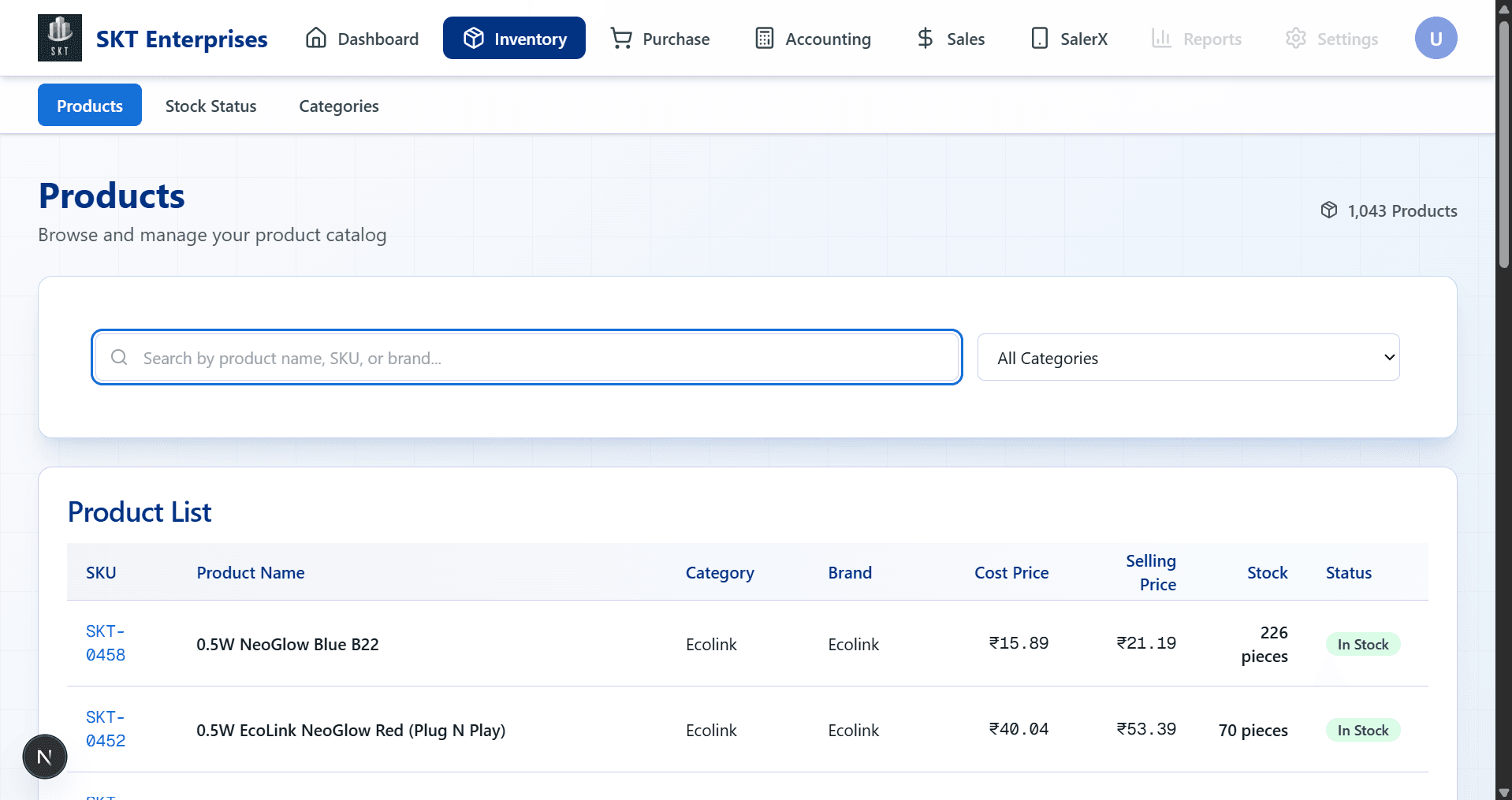1512x800 pixels.
Task: Click the Cost Price column header
Action: [x=1011, y=573]
